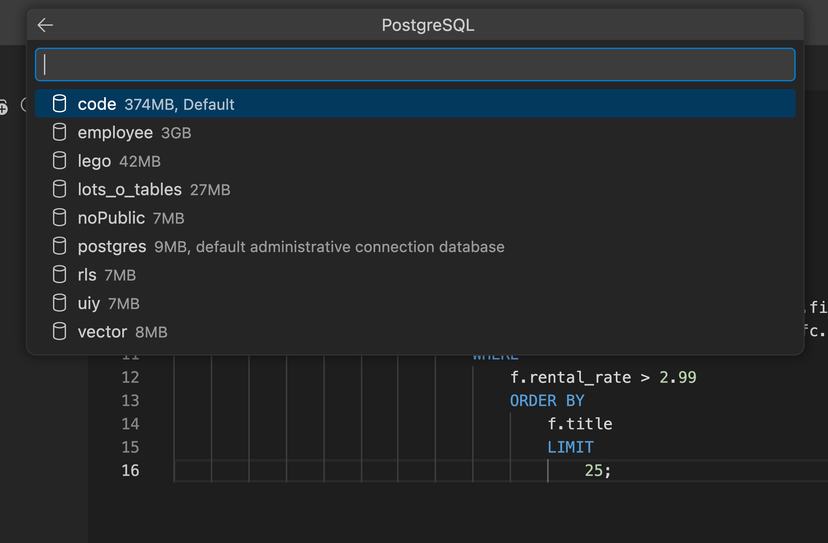Click the database icon beside uiy

coord(60,303)
